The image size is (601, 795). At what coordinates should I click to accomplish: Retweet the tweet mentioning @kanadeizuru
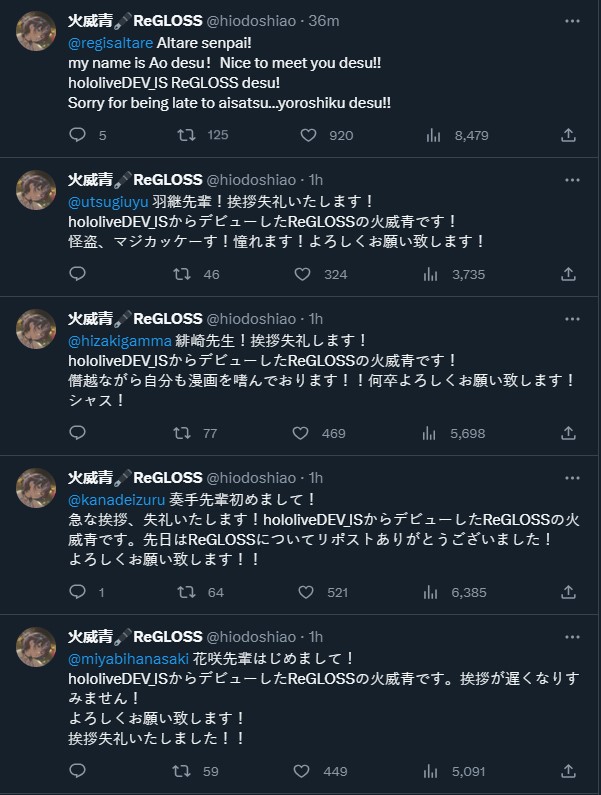(183, 592)
